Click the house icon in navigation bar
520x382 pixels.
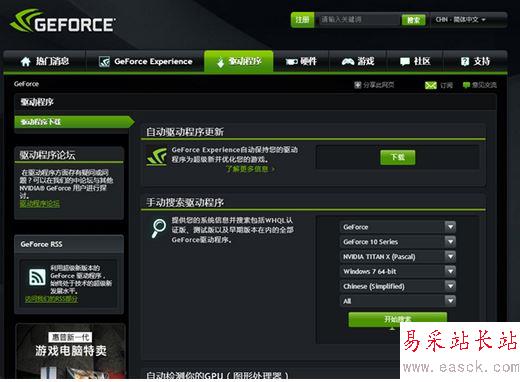[x=26, y=62]
